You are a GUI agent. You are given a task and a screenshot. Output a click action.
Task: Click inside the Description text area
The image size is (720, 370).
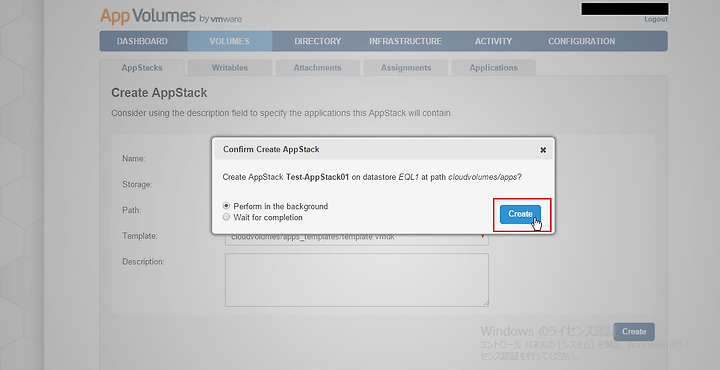[x=357, y=280]
